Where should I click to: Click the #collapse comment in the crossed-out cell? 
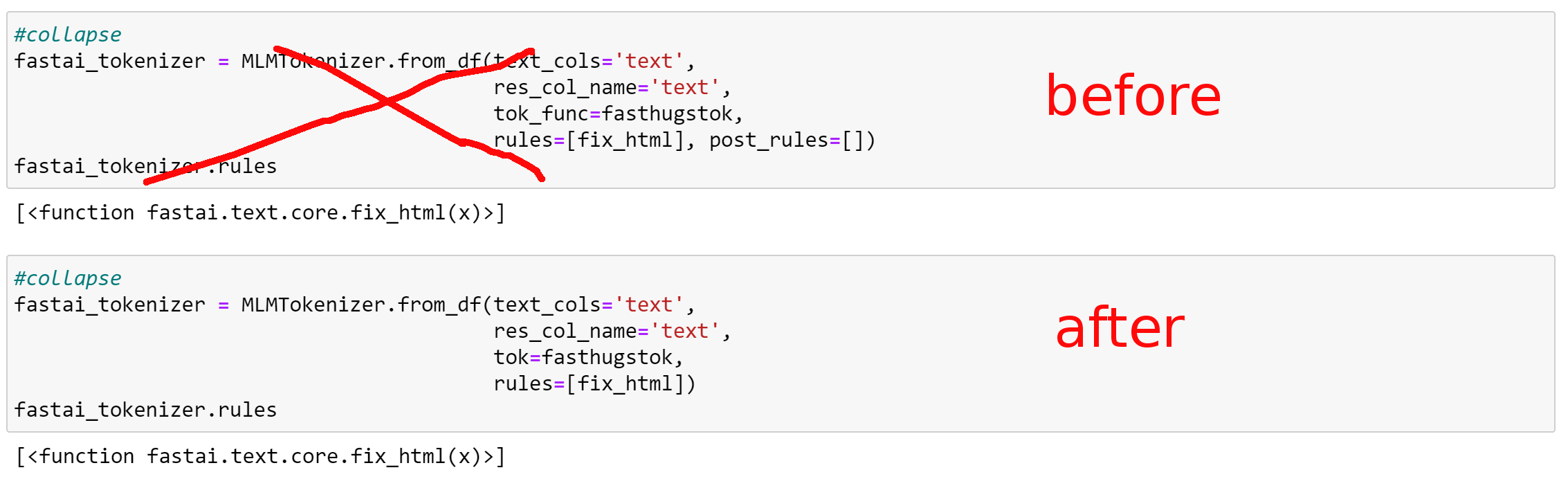pos(68,35)
